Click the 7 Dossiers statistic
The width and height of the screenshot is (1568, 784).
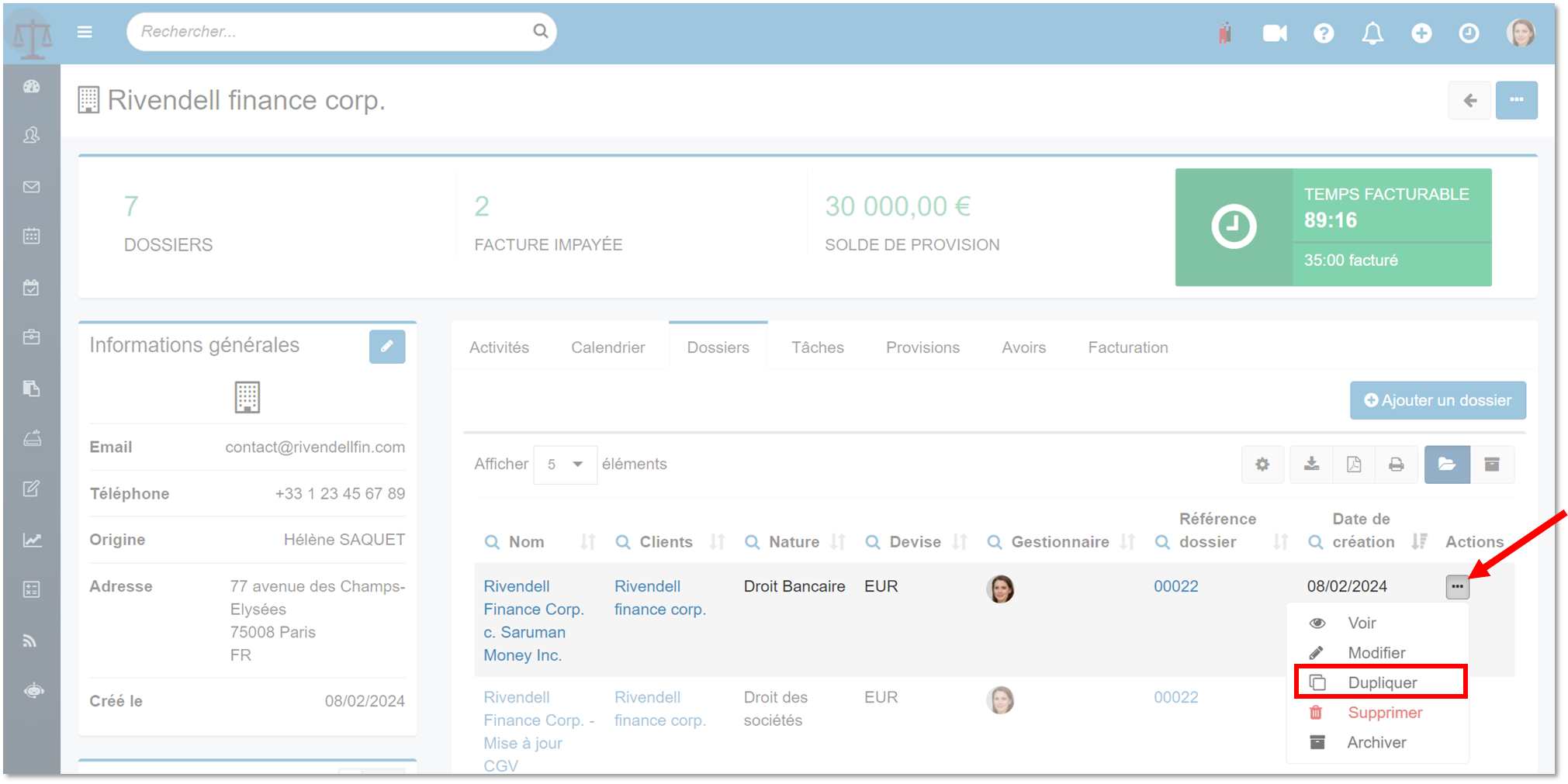[168, 223]
